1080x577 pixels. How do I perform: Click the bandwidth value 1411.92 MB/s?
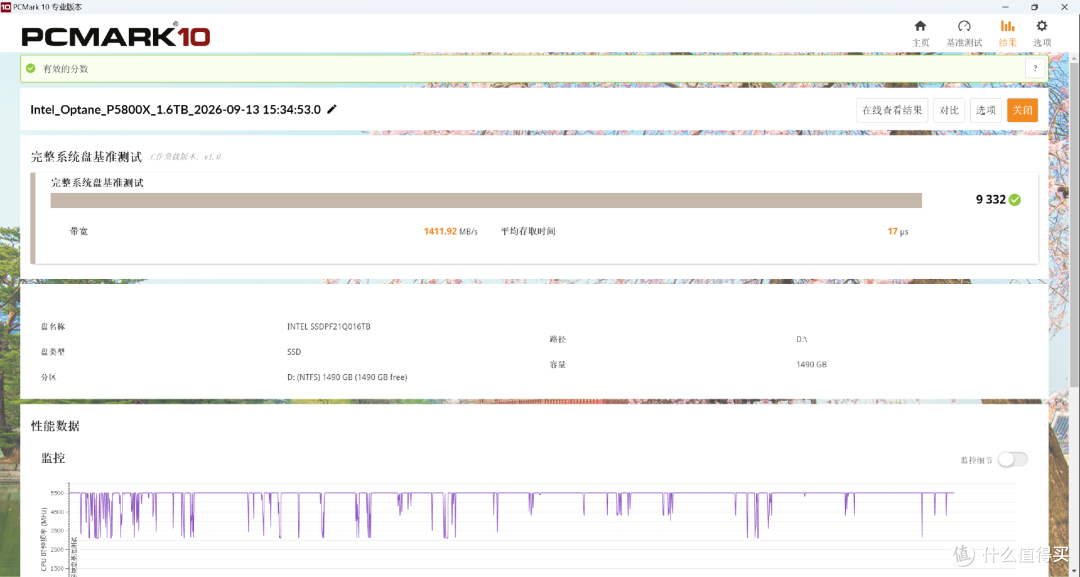450,231
